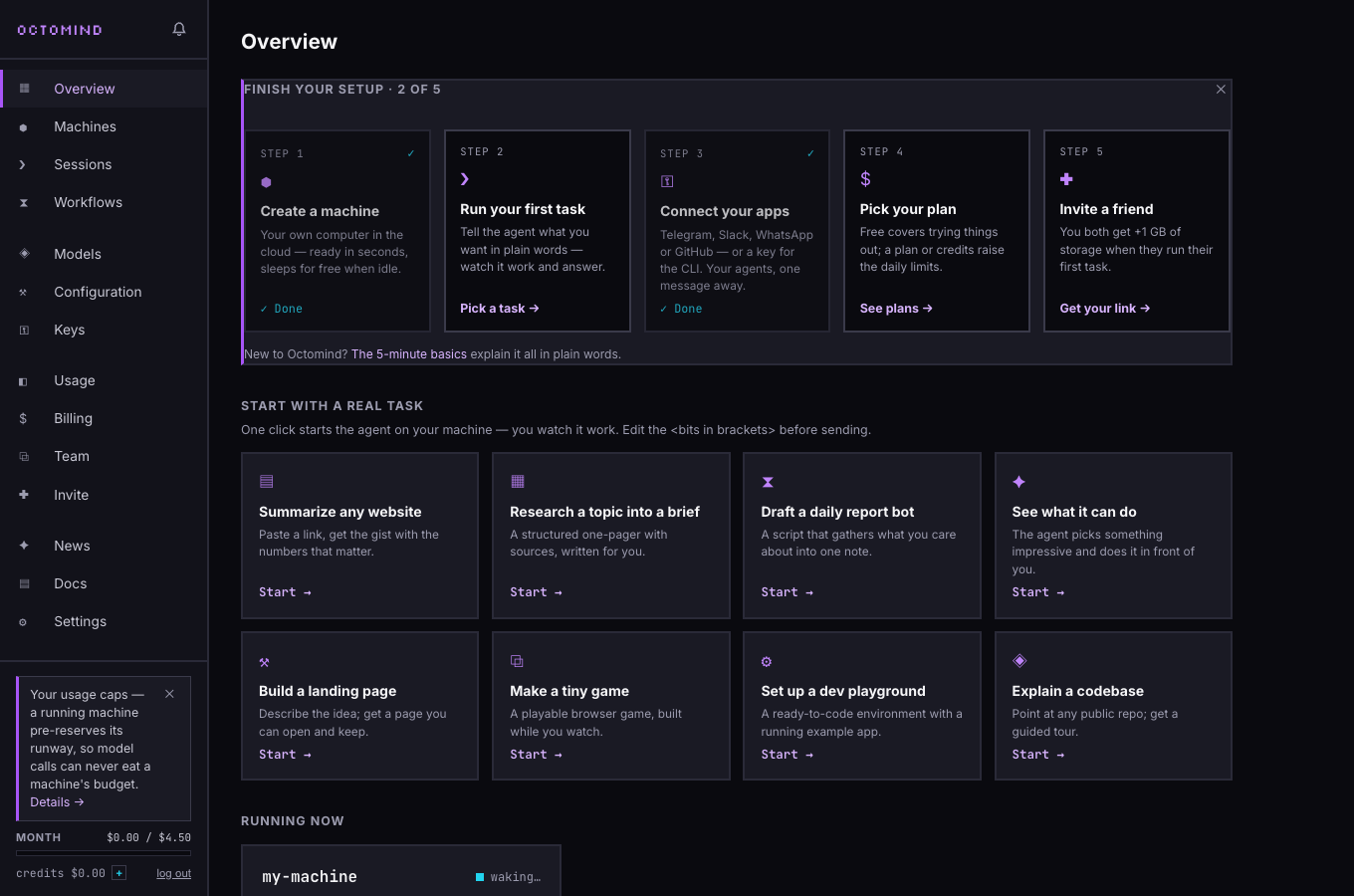Open Configuration page
The image size is (1354, 896).
pyautogui.click(x=105, y=292)
